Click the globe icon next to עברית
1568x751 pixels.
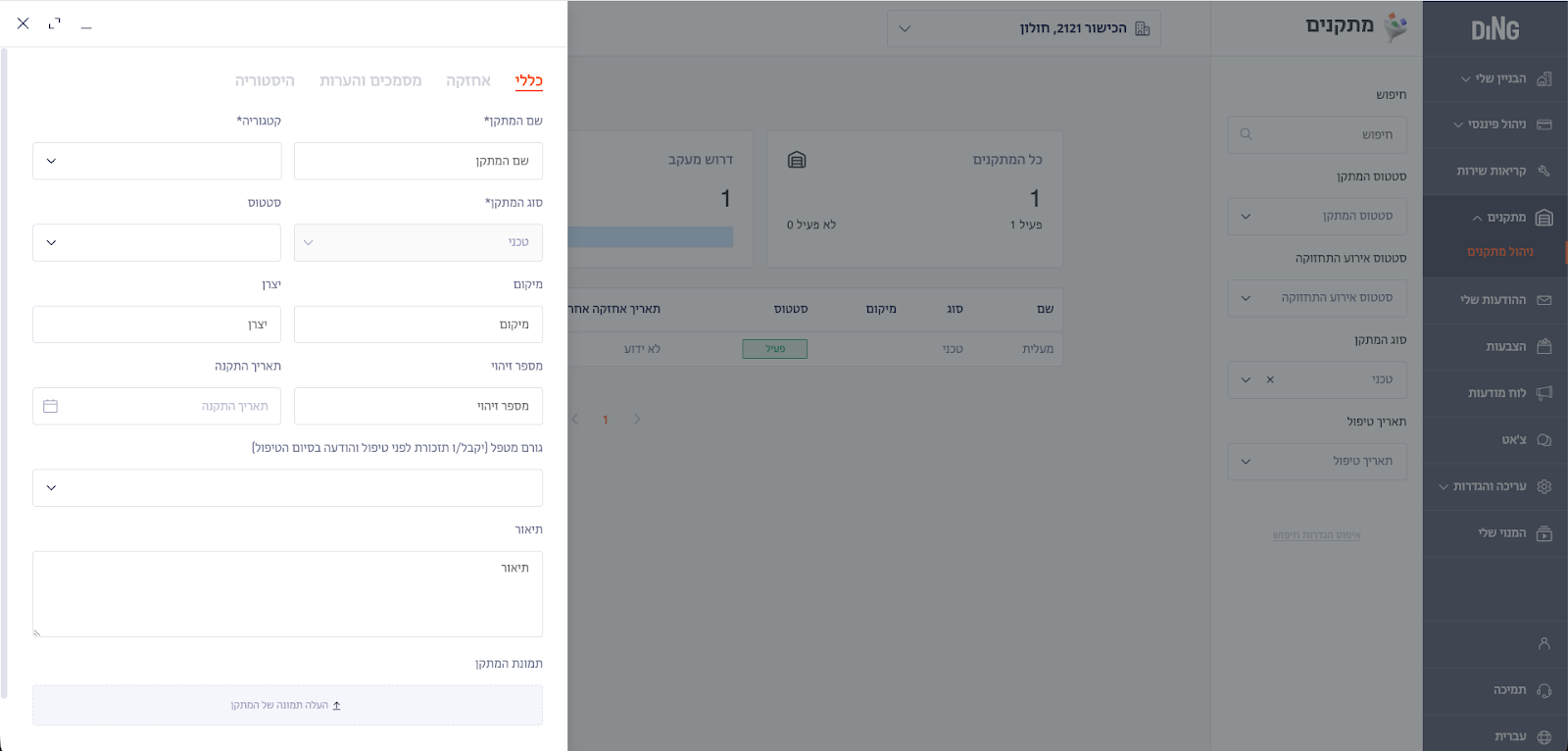click(x=1544, y=736)
